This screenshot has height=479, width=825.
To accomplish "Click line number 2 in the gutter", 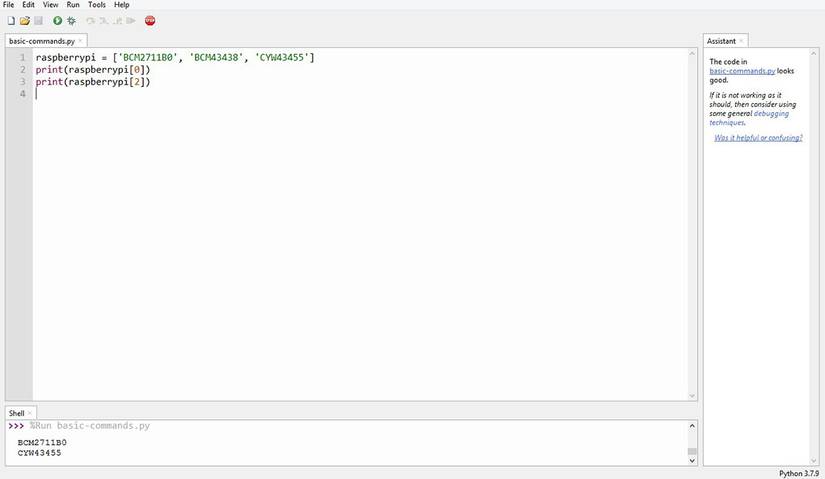I will [23, 69].
